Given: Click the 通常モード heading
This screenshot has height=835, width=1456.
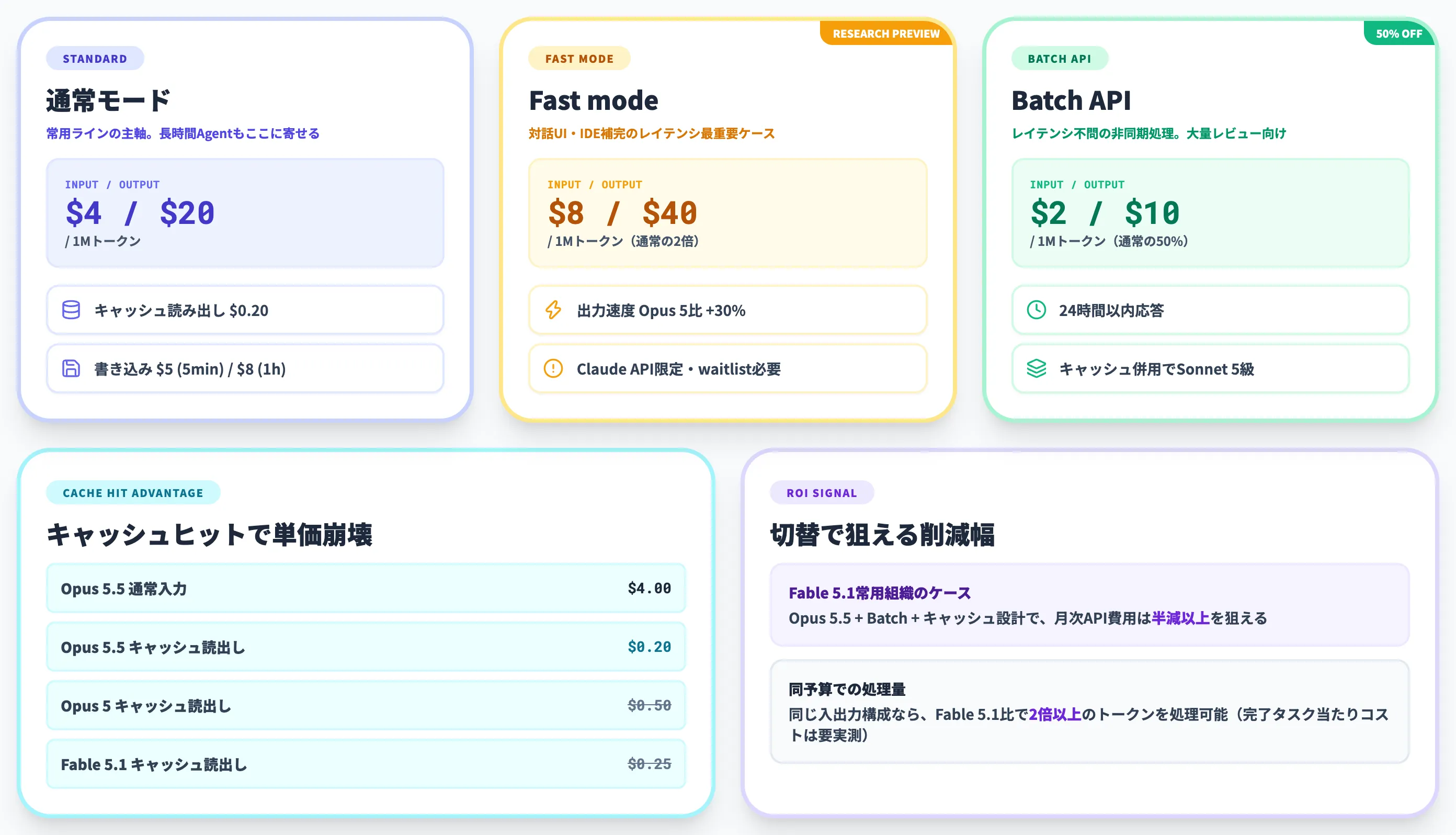Looking at the screenshot, I should click(108, 100).
